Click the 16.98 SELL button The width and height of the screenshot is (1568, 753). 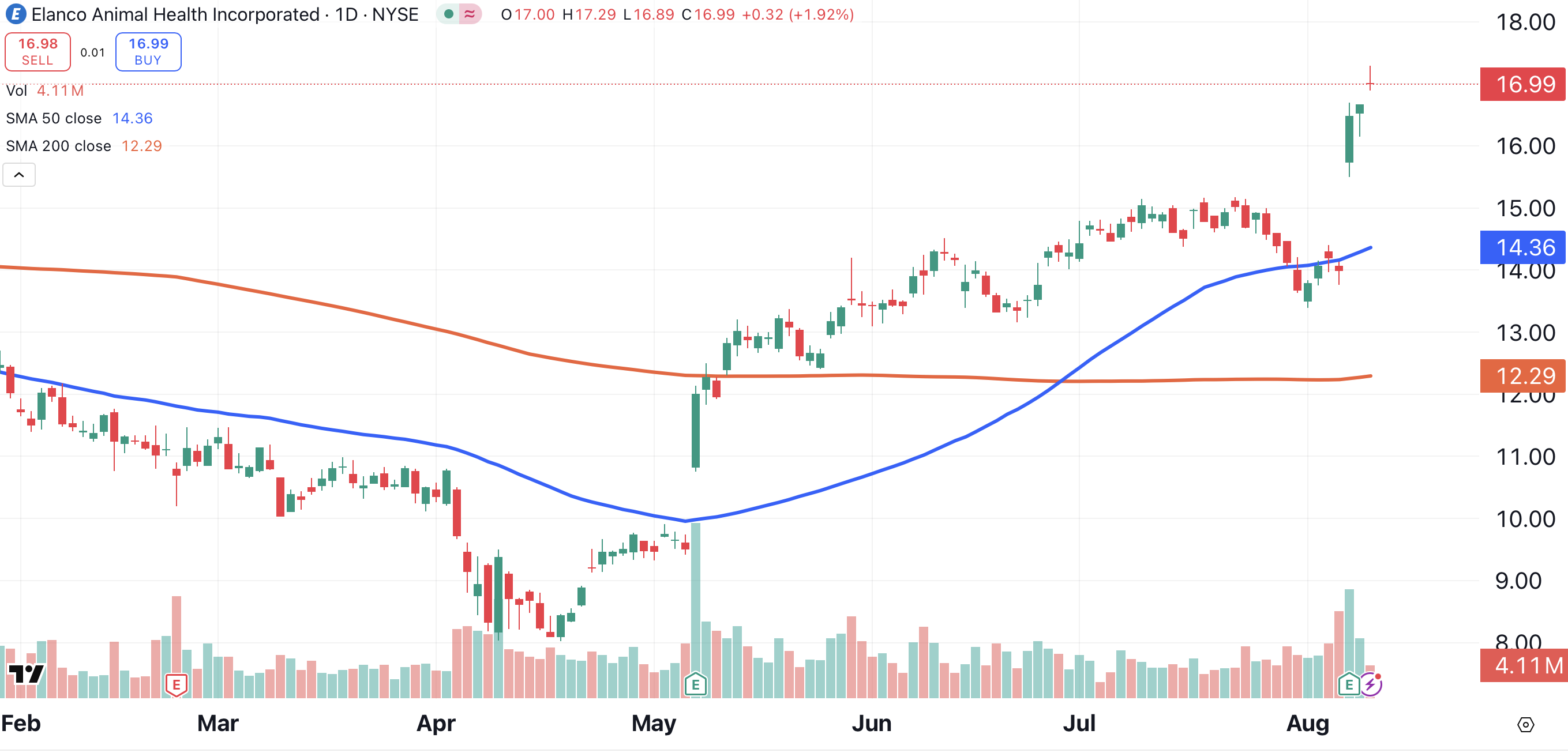pyautogui.click(x=37, y=52)
